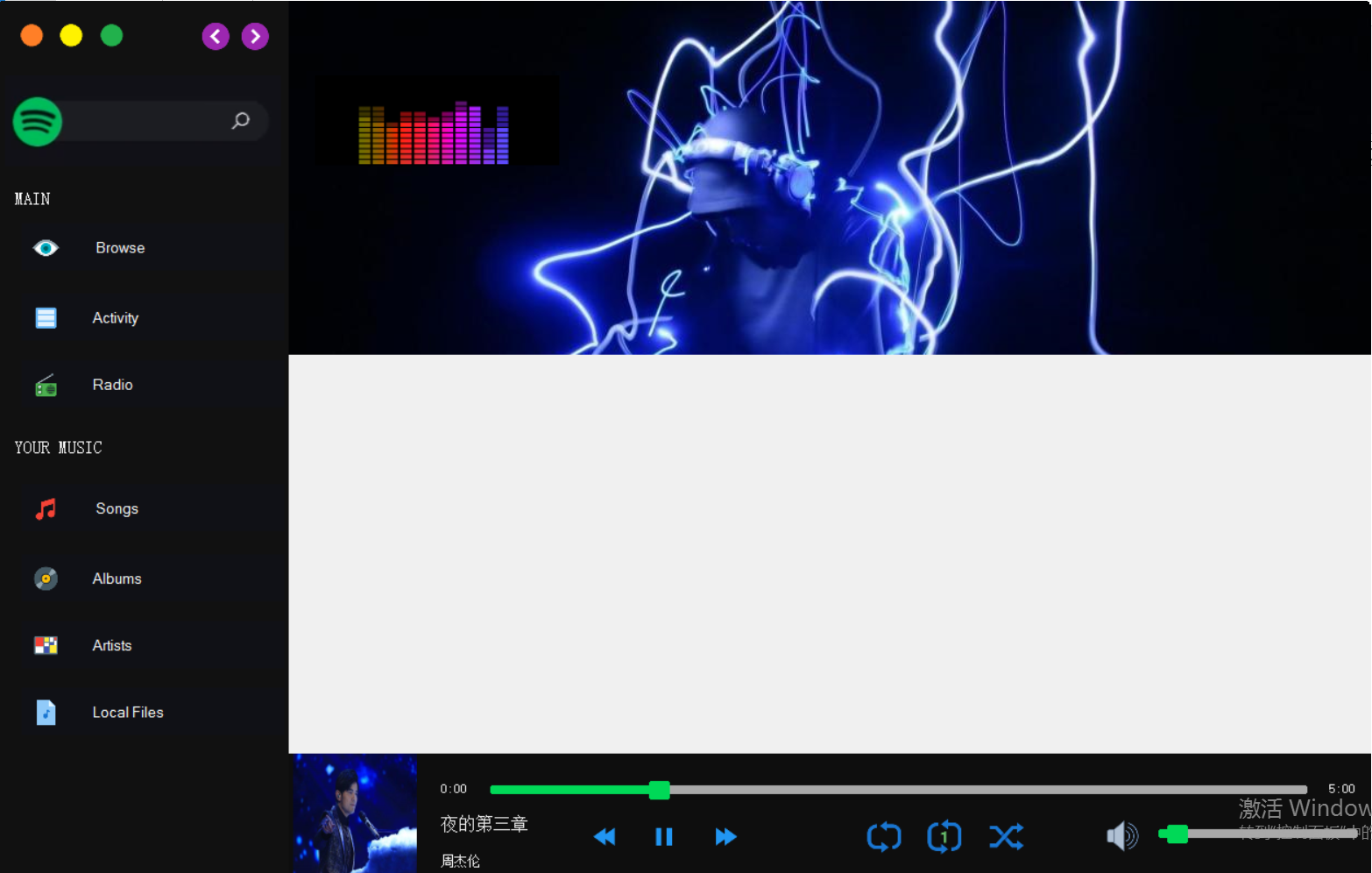
Task: Click the green maximize dot
Action: pos(111,35)
